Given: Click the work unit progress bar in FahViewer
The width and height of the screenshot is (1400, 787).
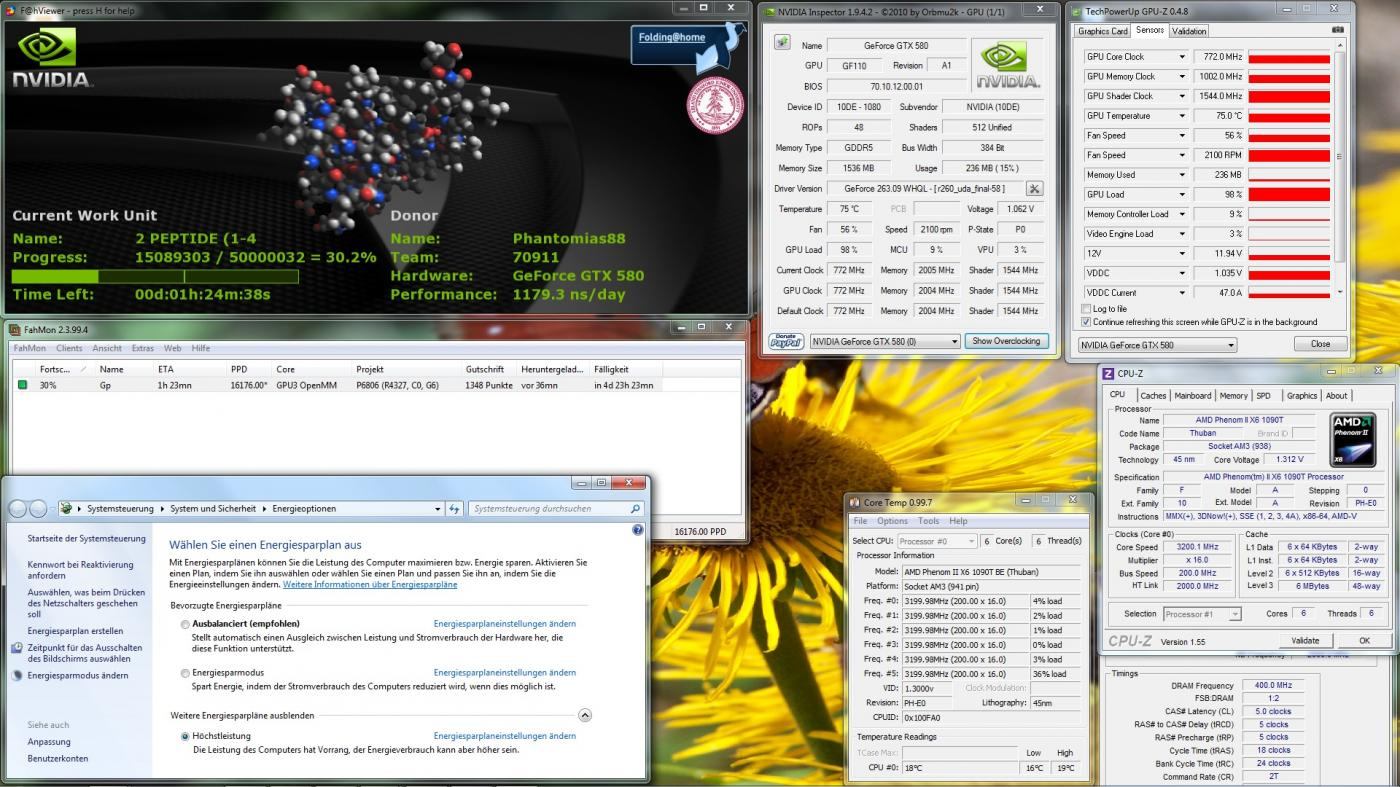Looking at the screenshot, I should (x=155, y=276).
